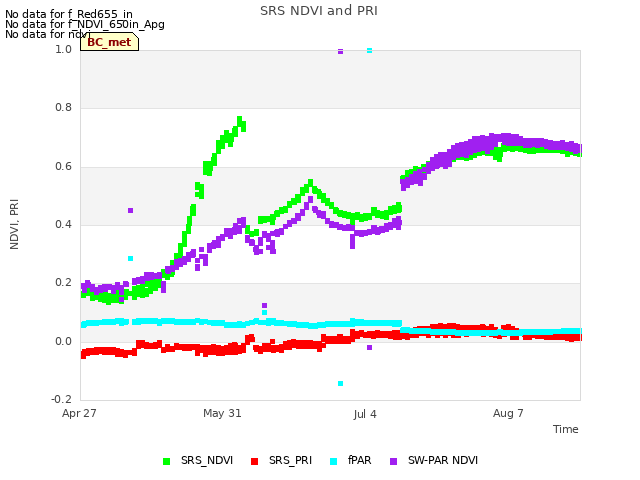Click the 'No data for f_NDVI_650in_Apg' message
Screen dimensions: 640x480
[85, 24]
